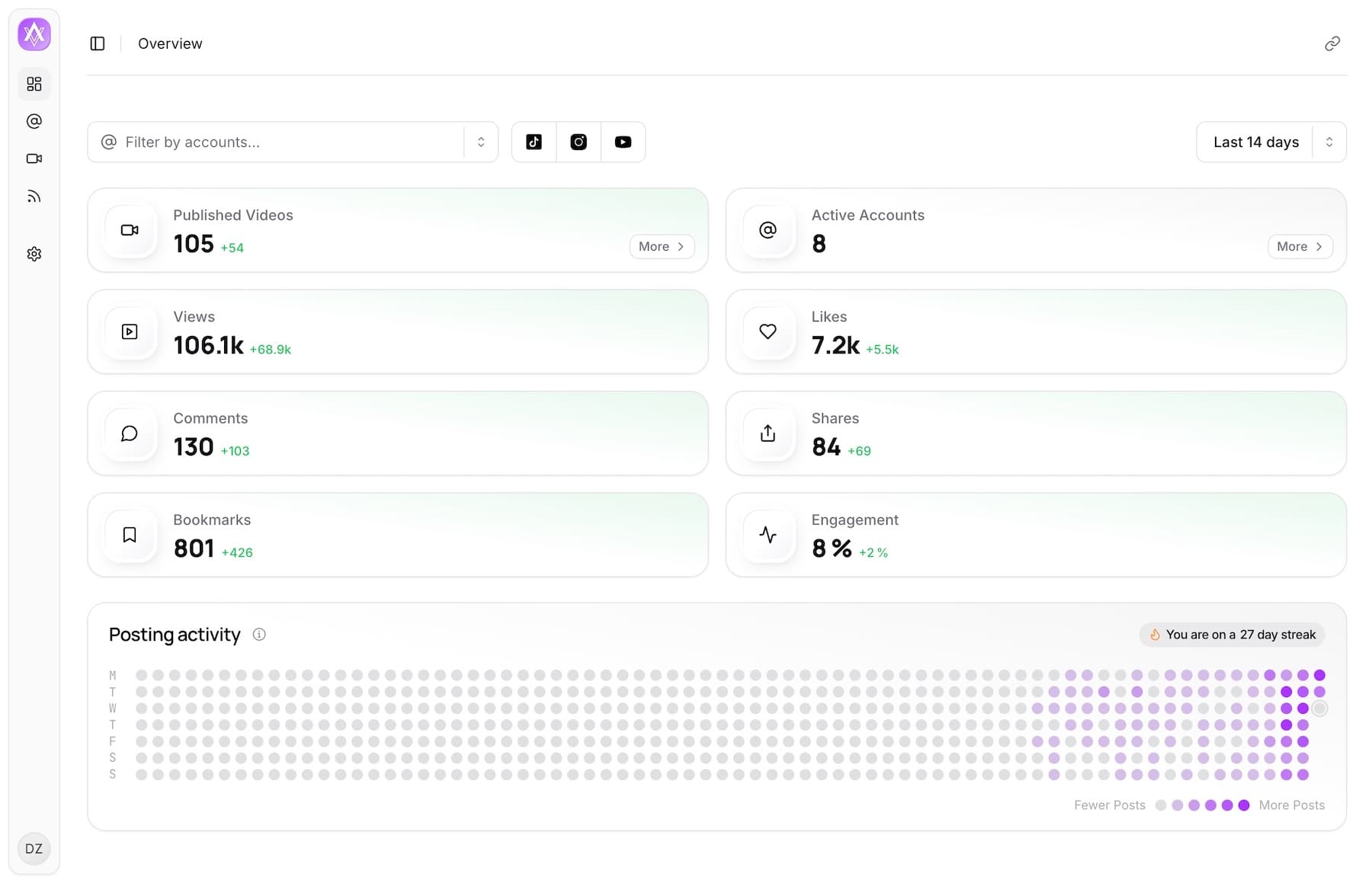Click the 7.2k likes value

pyautogui.click(x=835, y=345)
